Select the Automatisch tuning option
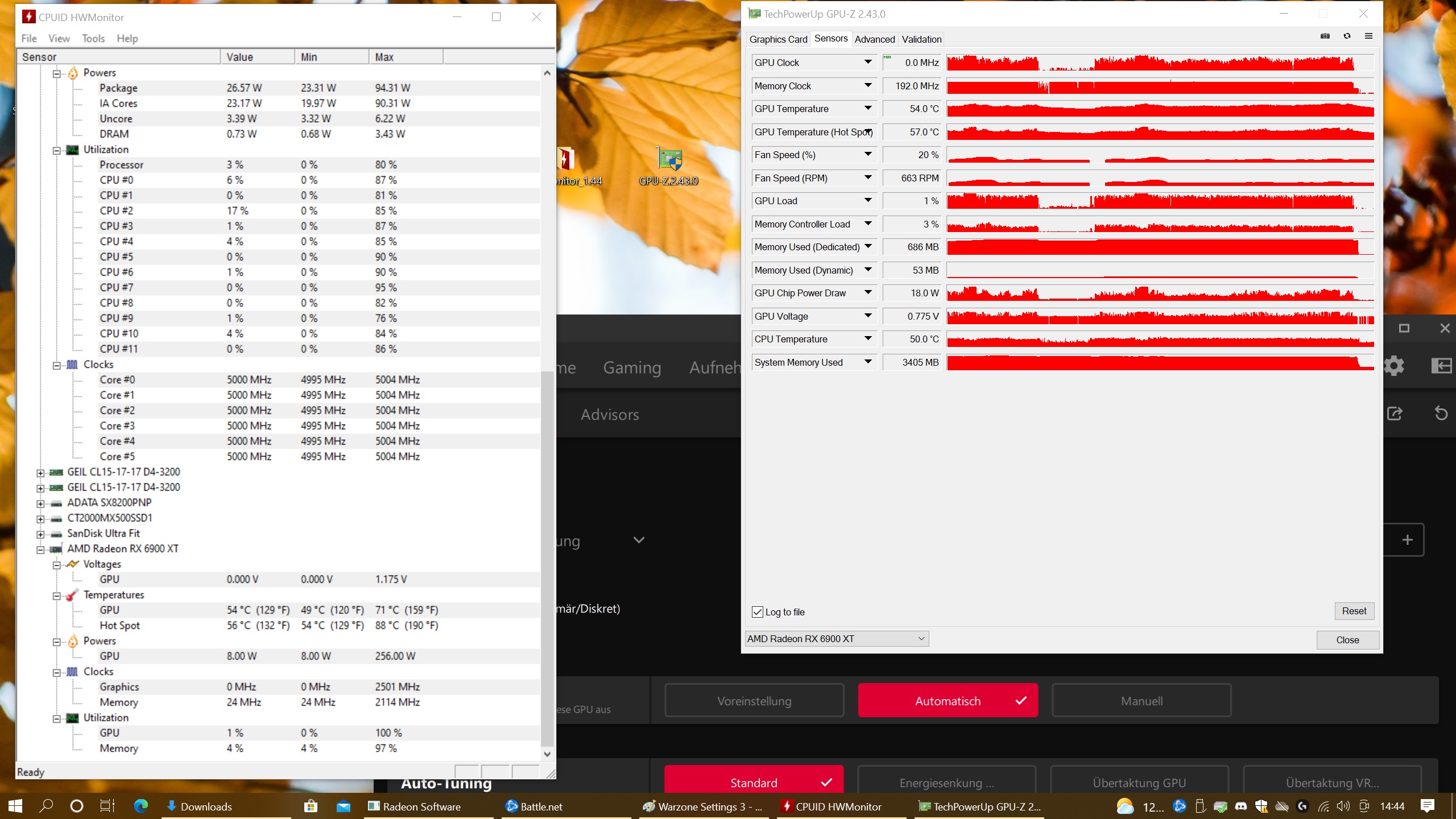Screen dimensions: 1456x819 948,701
